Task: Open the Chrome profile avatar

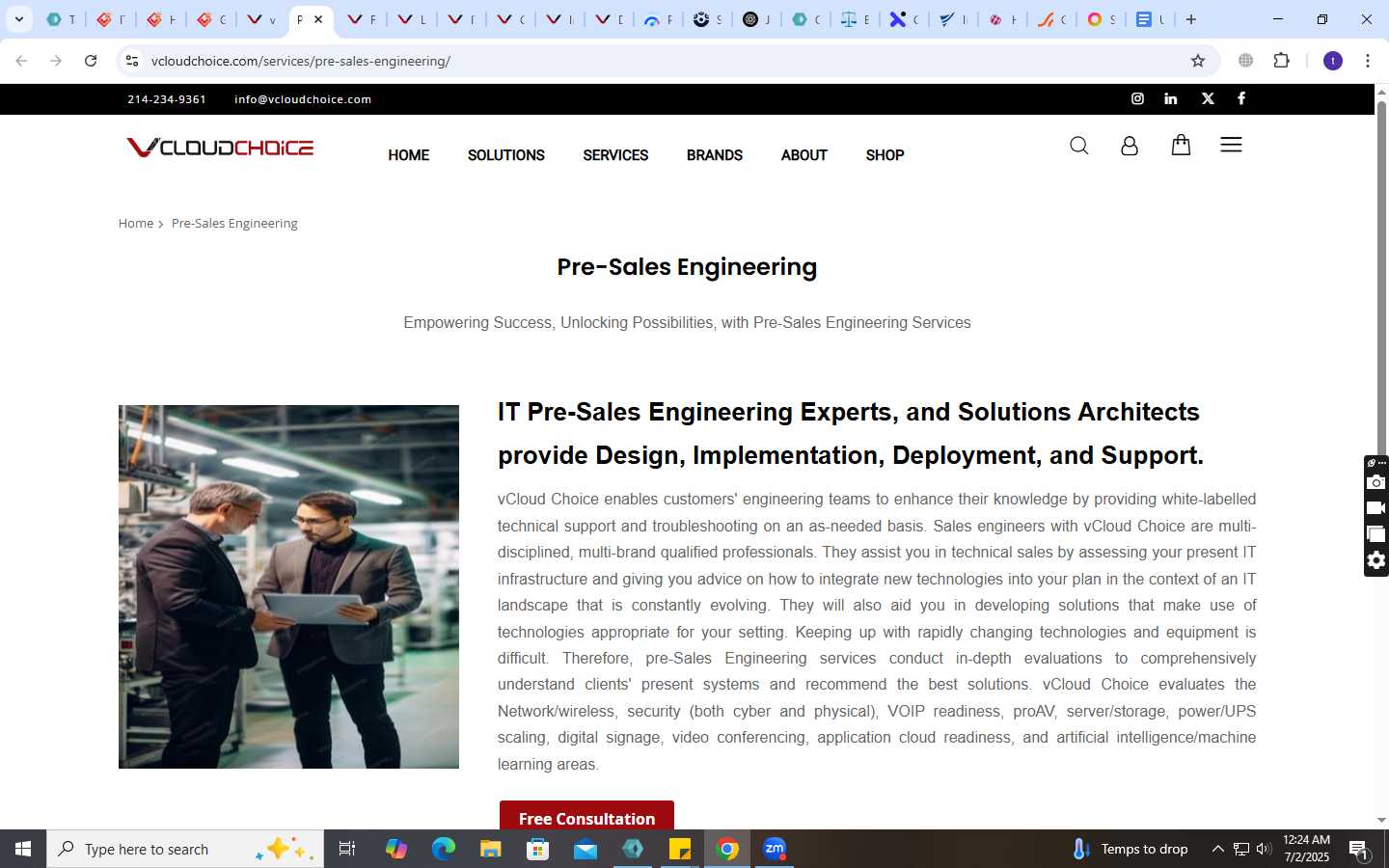Action: click(x=1333, y=61)
